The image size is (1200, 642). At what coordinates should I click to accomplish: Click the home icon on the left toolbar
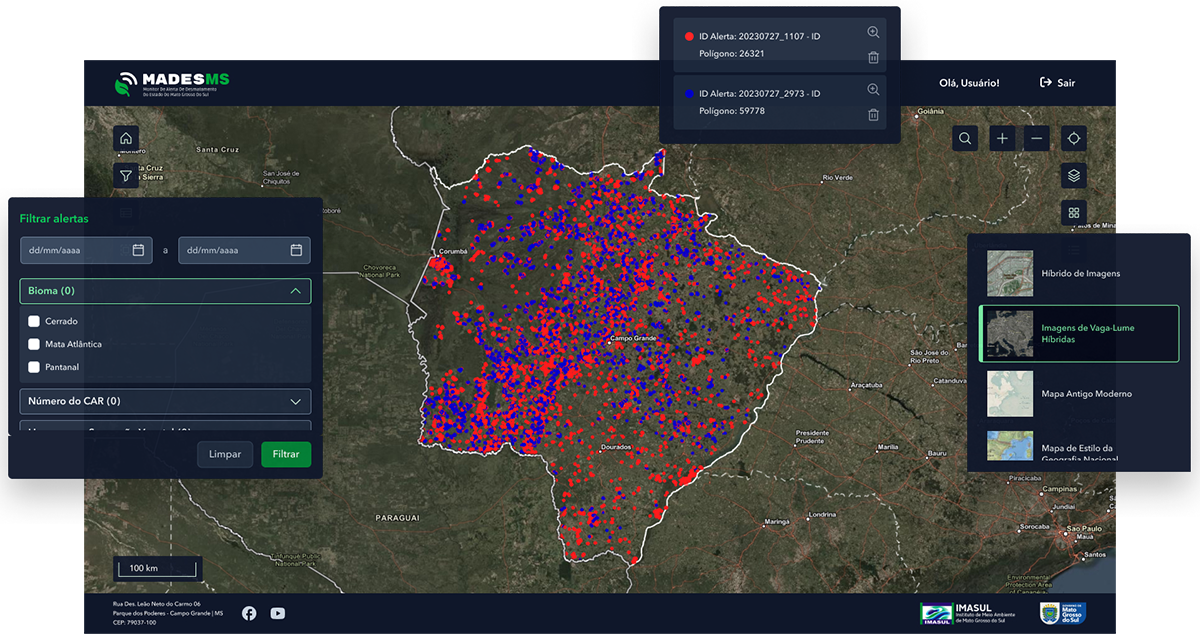[125, 138]
